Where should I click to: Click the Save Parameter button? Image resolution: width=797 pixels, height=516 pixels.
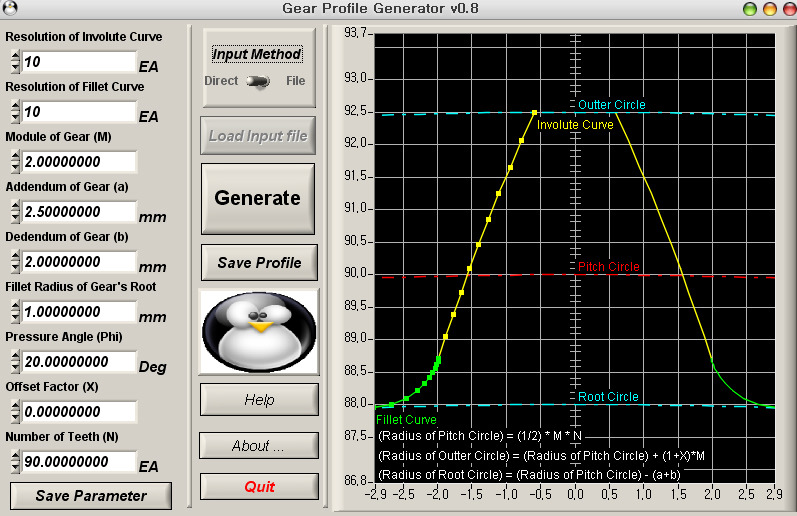point(91,496)
